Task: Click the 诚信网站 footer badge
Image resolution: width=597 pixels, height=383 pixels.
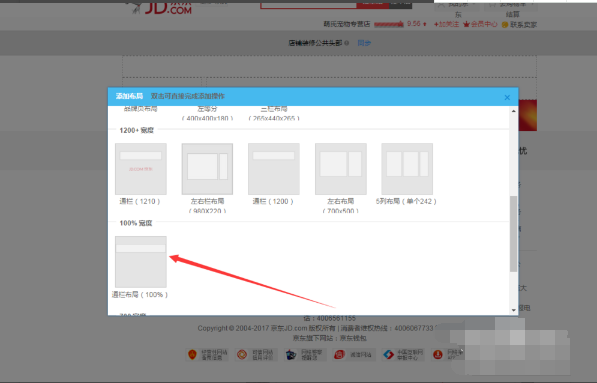Action: coord(354,355)
